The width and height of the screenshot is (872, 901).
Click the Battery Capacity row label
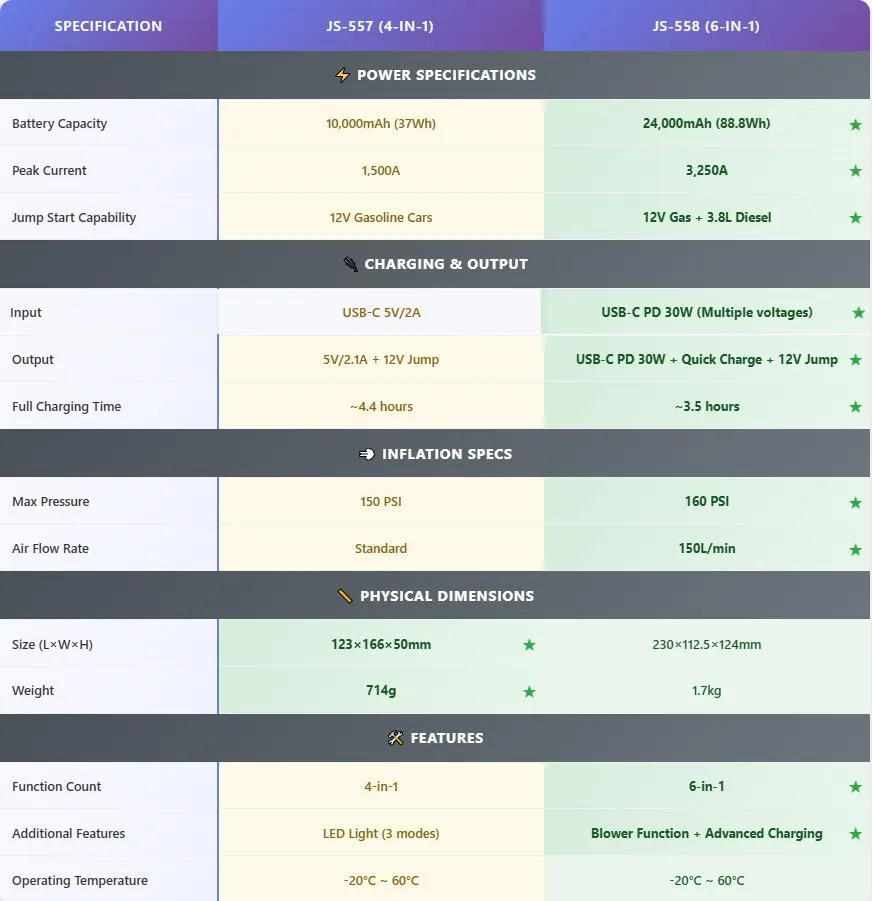click(x=59, y=124)
